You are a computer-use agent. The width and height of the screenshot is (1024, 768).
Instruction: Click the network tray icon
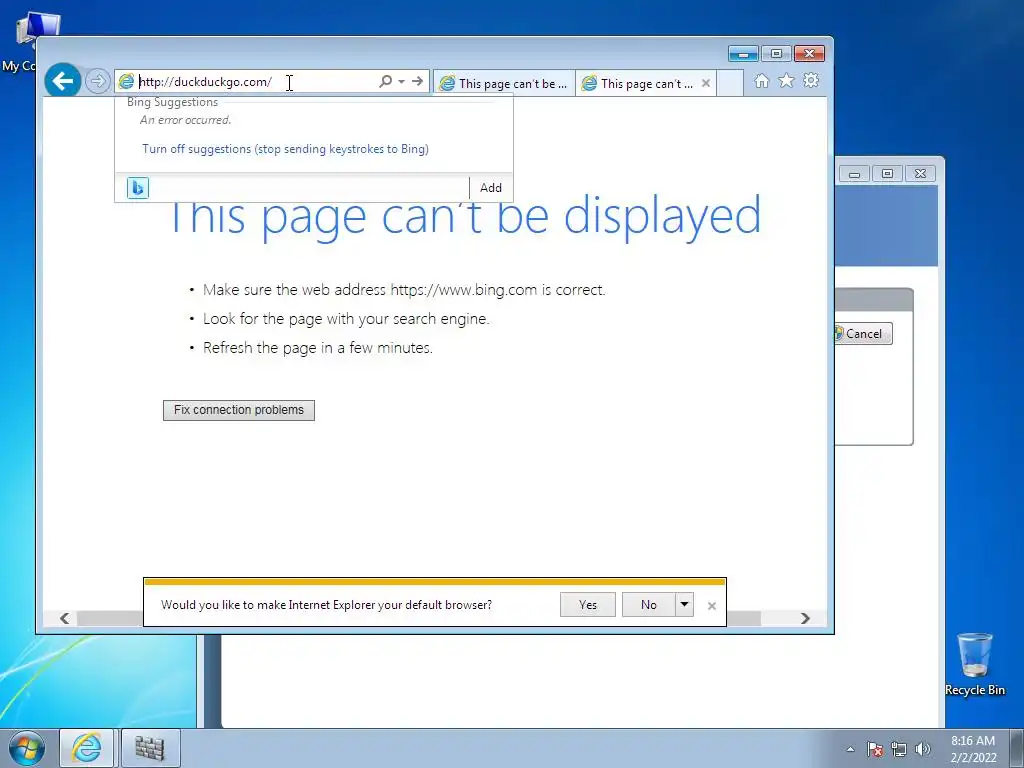899,749
